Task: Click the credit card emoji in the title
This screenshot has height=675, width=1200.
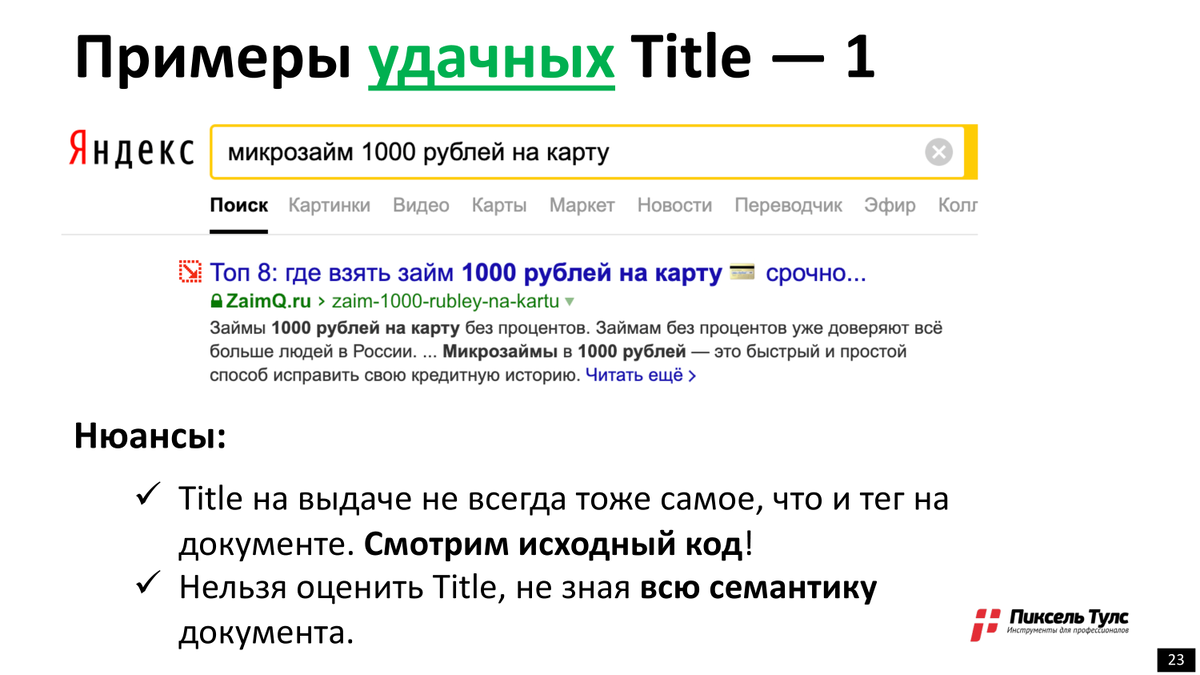Action: point(742,271)
